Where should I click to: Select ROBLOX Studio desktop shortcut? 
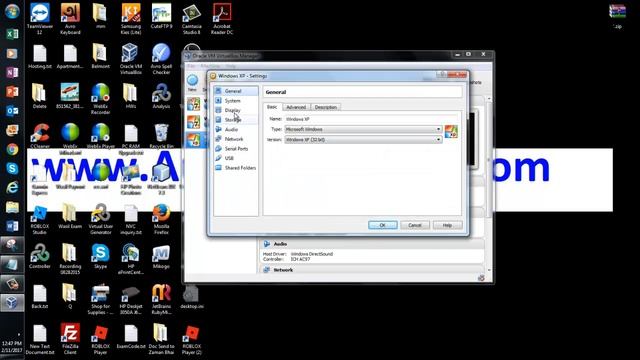(40, 219)
